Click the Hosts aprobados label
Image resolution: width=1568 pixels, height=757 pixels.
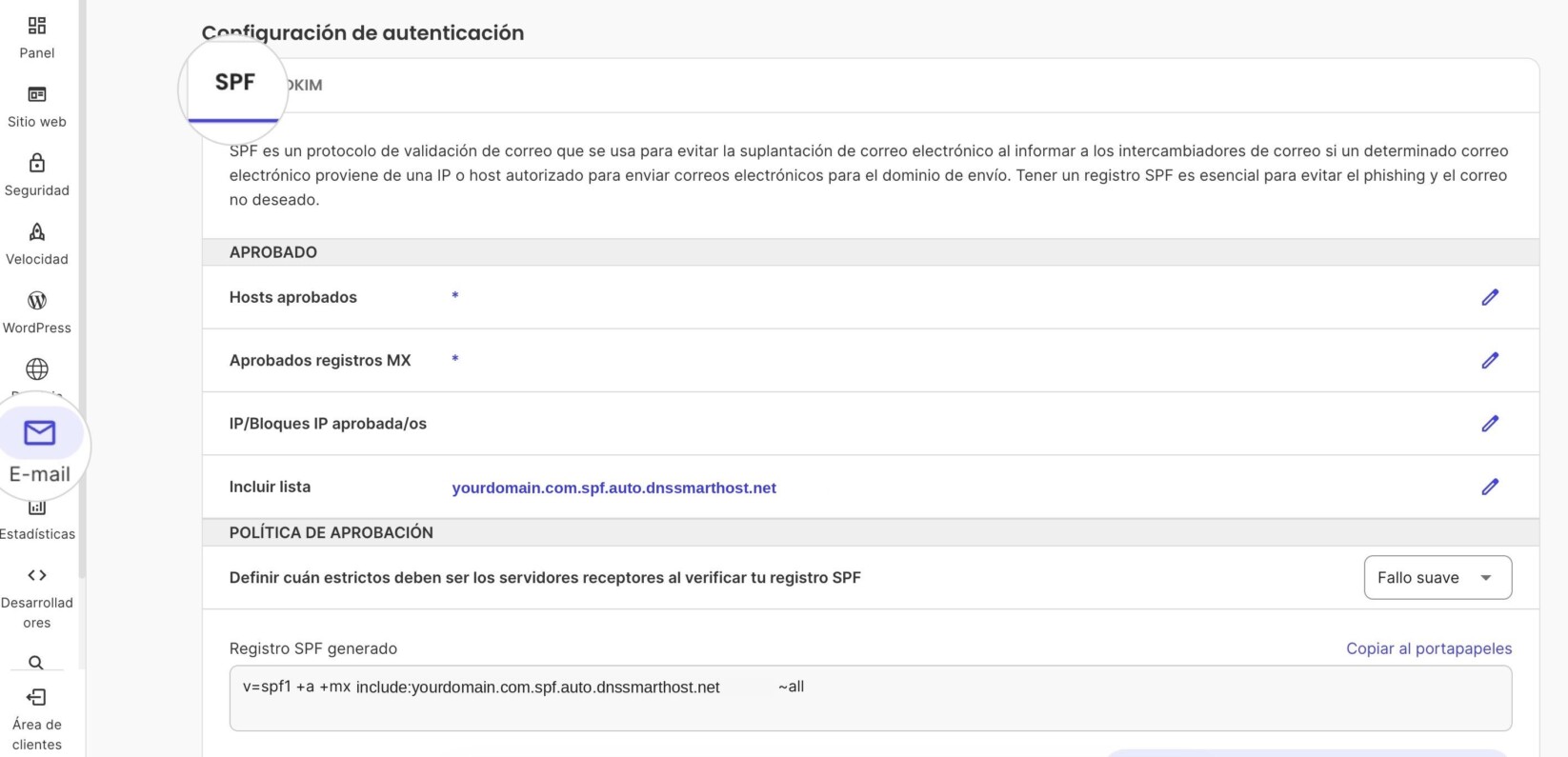pyautogui.click(x=292, y=297)
